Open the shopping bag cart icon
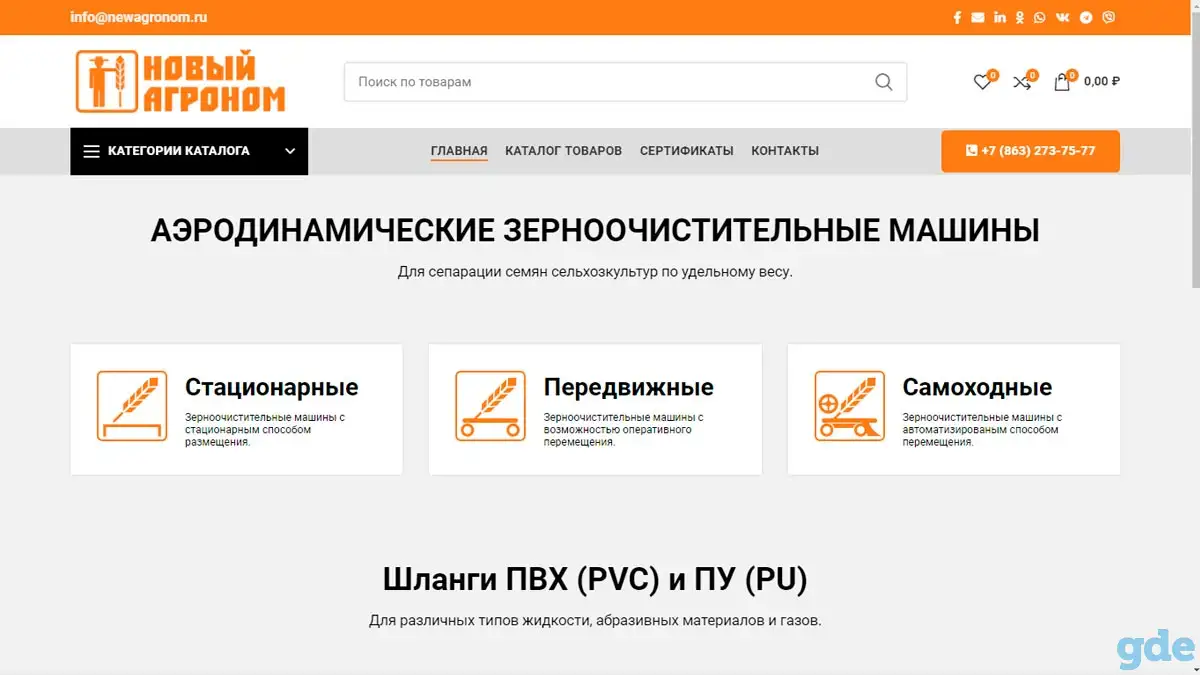This screenshot has height=675, width=1200. click(x=1062, y=82)
